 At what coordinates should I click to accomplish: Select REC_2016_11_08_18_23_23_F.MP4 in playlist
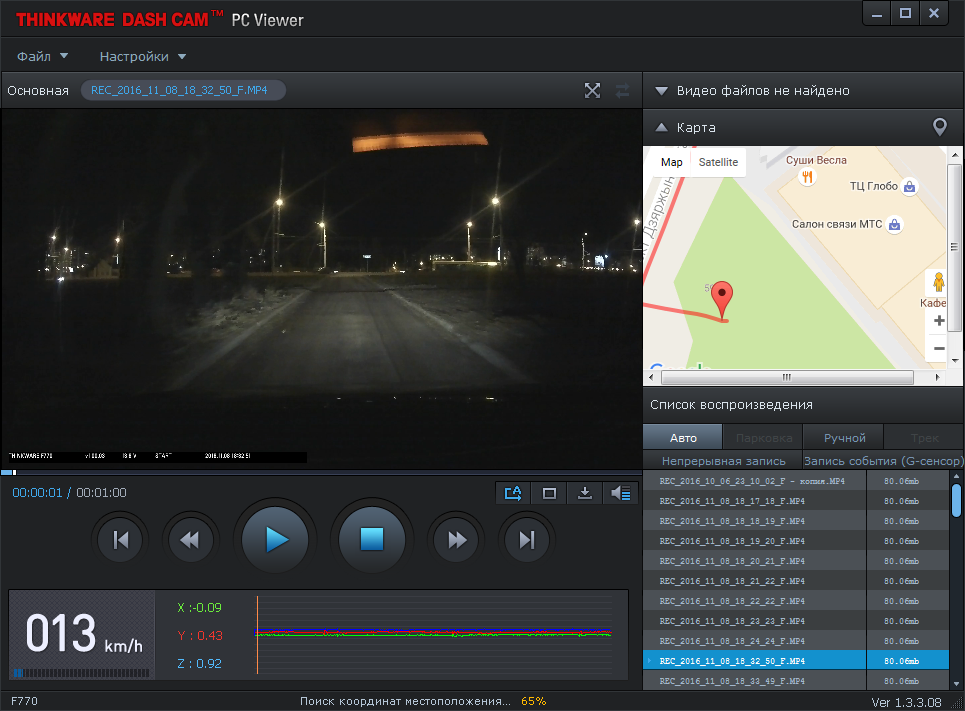[795, 621]
